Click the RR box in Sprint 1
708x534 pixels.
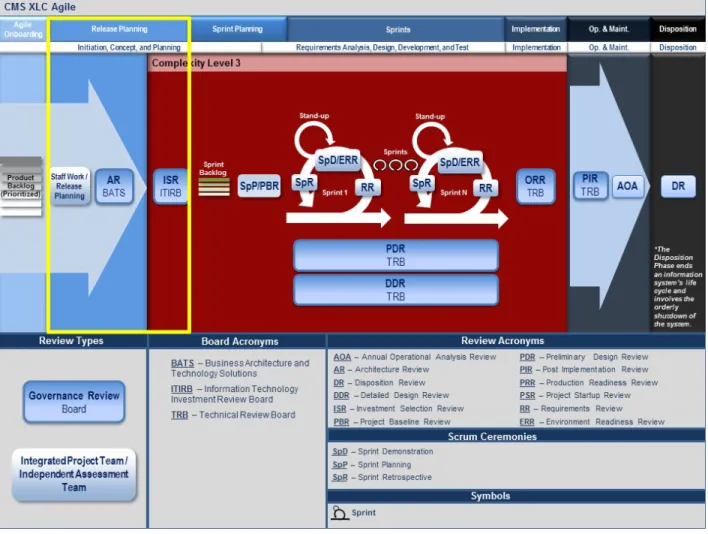pos(367,187)
